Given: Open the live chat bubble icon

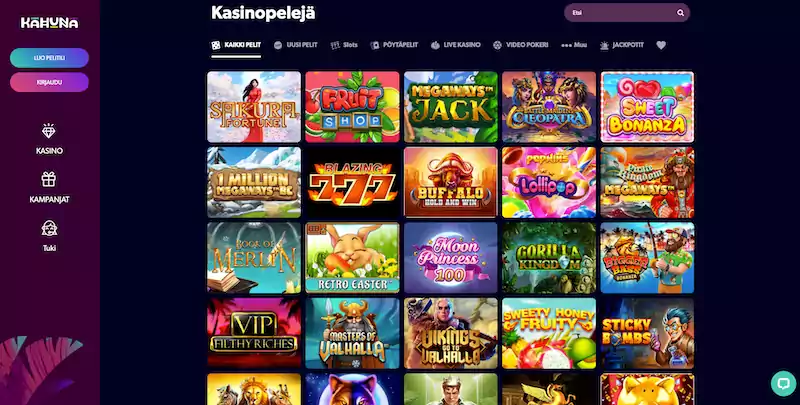Looking at the screenshot, I should (783, 383).
